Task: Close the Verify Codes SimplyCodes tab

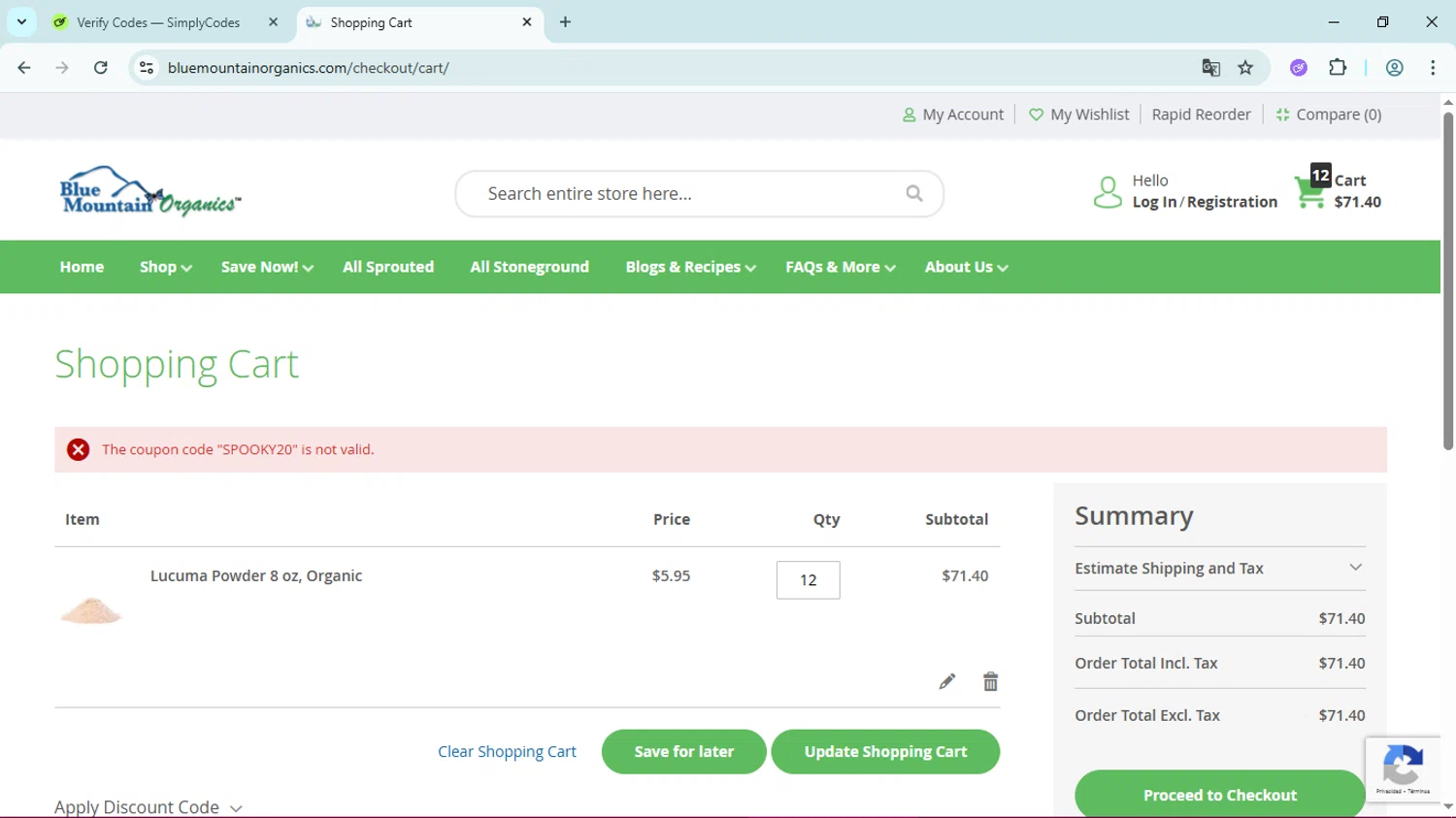Action: 273,22
